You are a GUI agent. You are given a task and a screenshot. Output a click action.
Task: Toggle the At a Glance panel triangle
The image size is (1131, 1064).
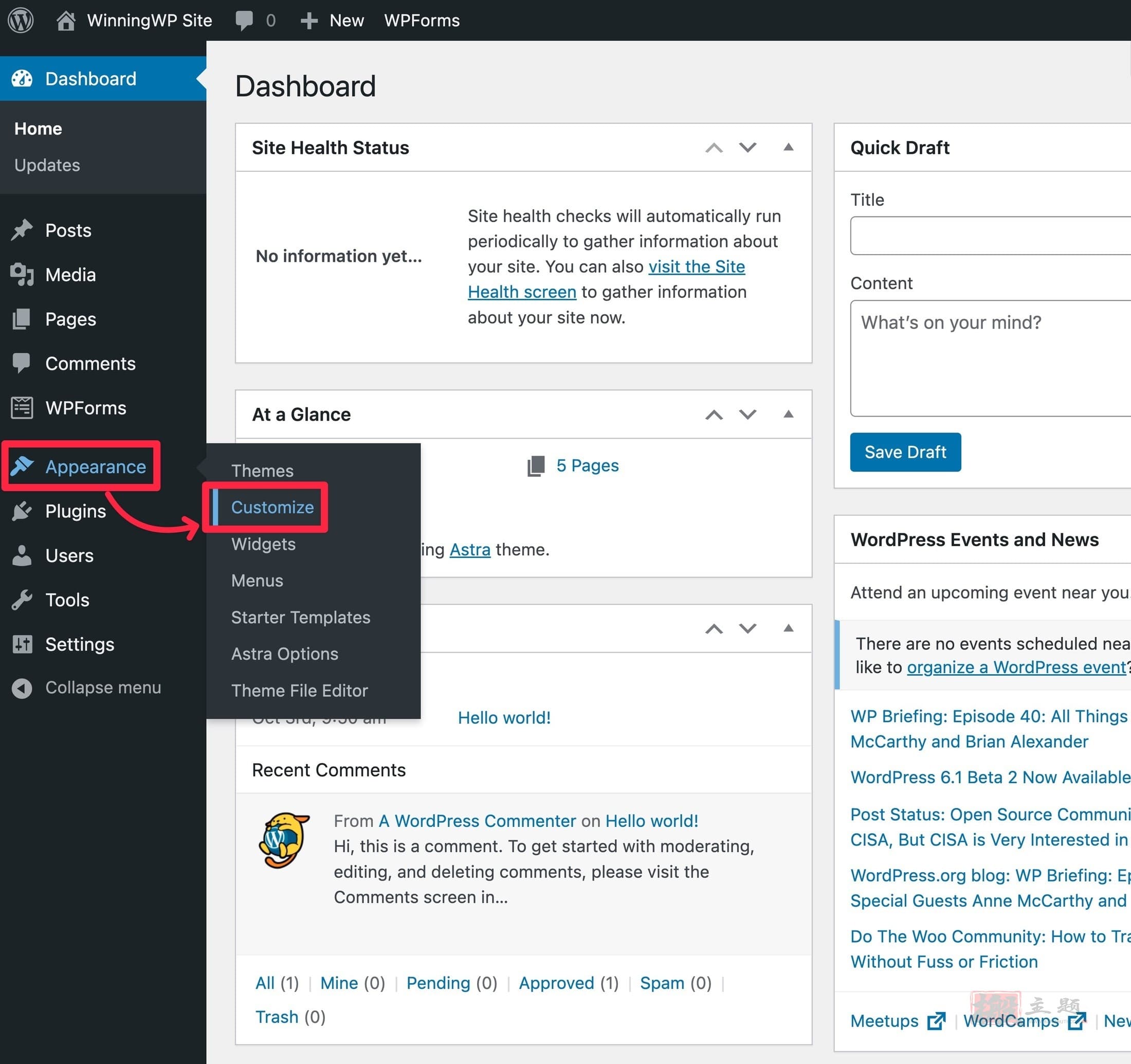coord(788,414)
